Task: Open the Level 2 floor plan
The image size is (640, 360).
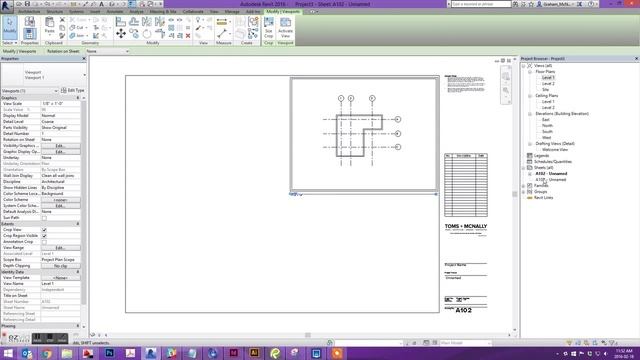Action: [x=548, y=84]
